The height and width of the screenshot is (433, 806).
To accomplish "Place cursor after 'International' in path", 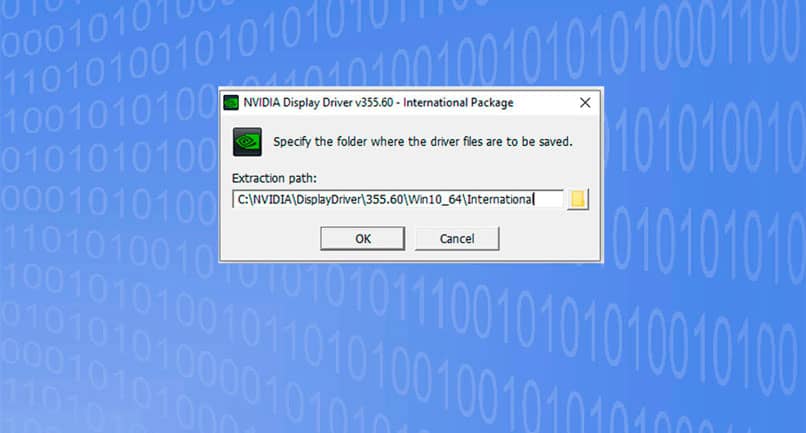I will [x=535, y=200].
